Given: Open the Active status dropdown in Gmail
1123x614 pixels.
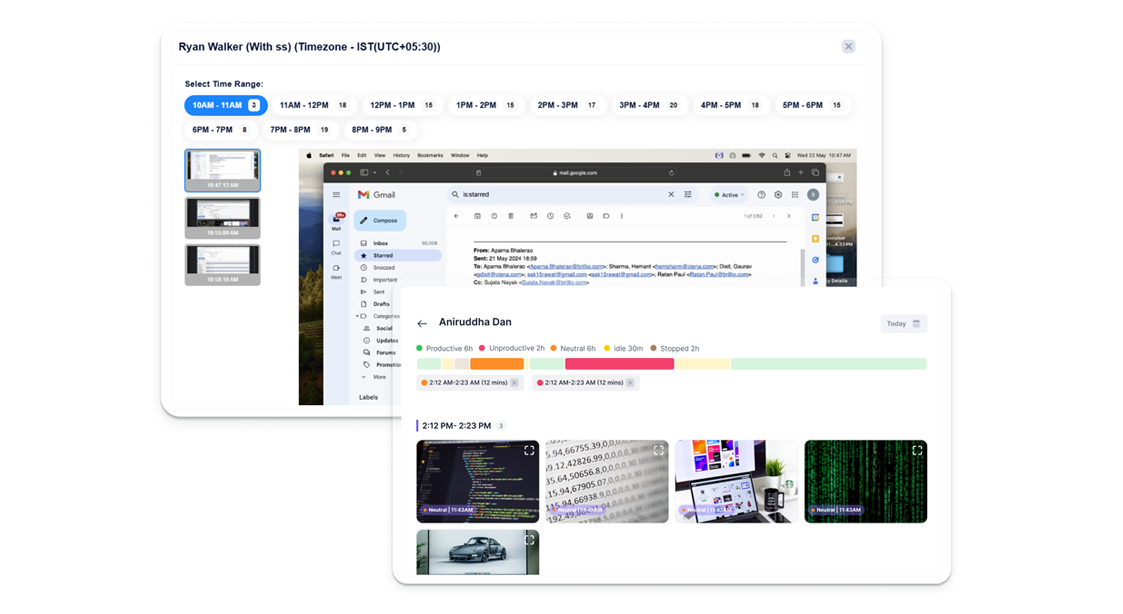Looking at the screenshot, I should coord(729,195).
